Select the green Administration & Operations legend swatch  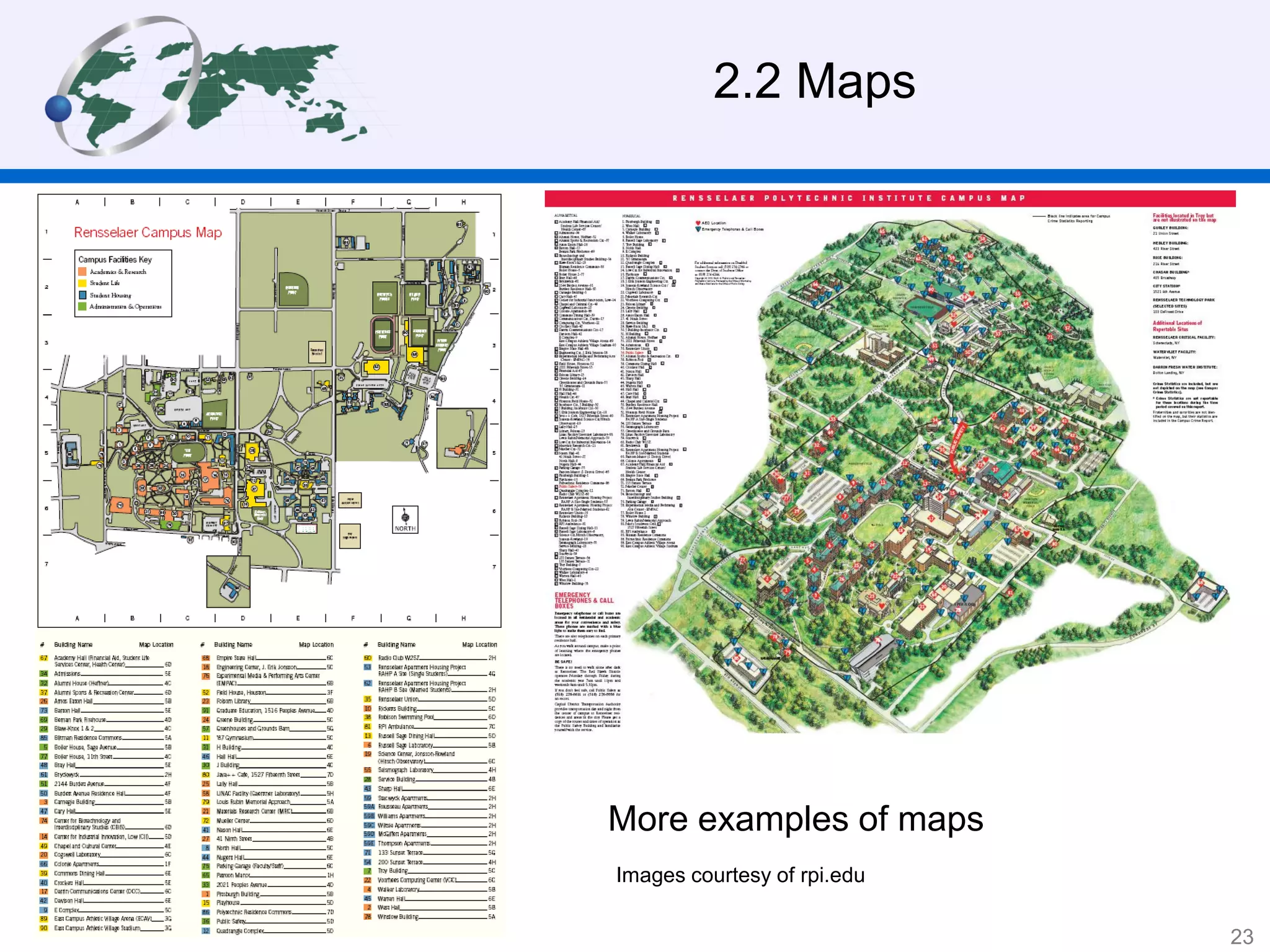82,306
